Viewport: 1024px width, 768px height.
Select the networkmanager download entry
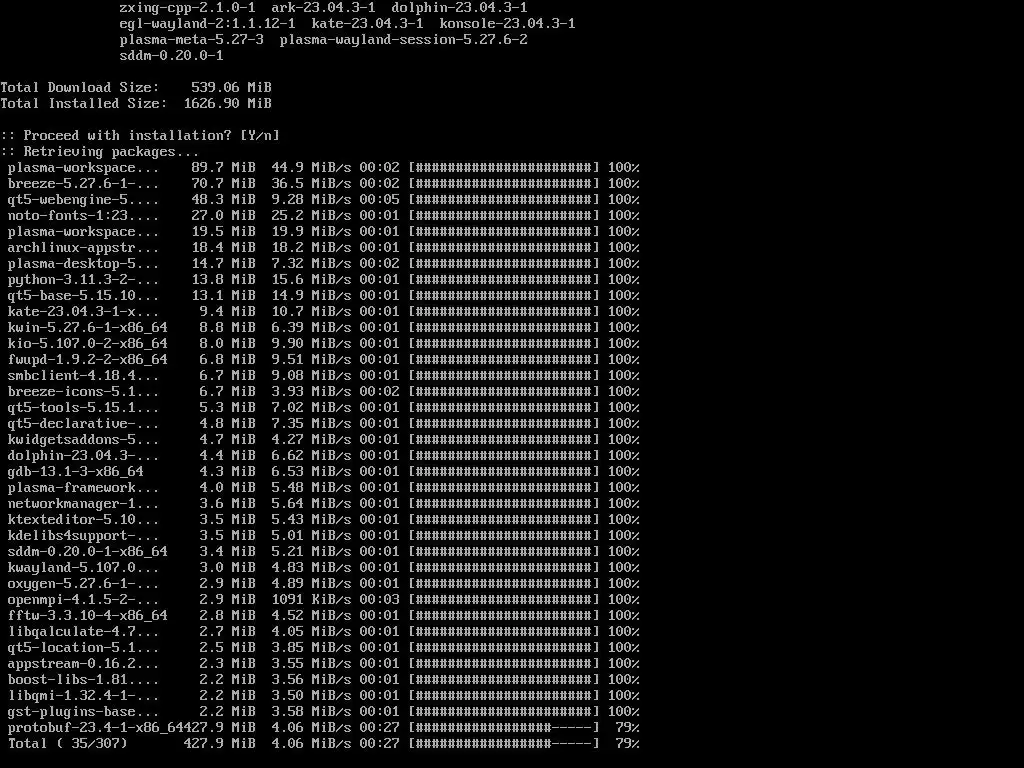[x=323, y=504]
